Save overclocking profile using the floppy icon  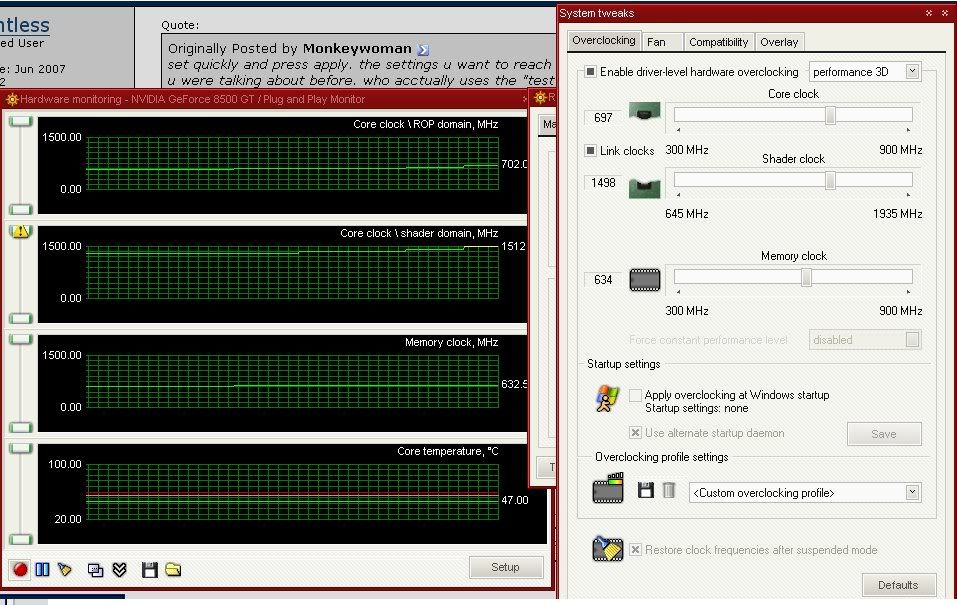645,490
